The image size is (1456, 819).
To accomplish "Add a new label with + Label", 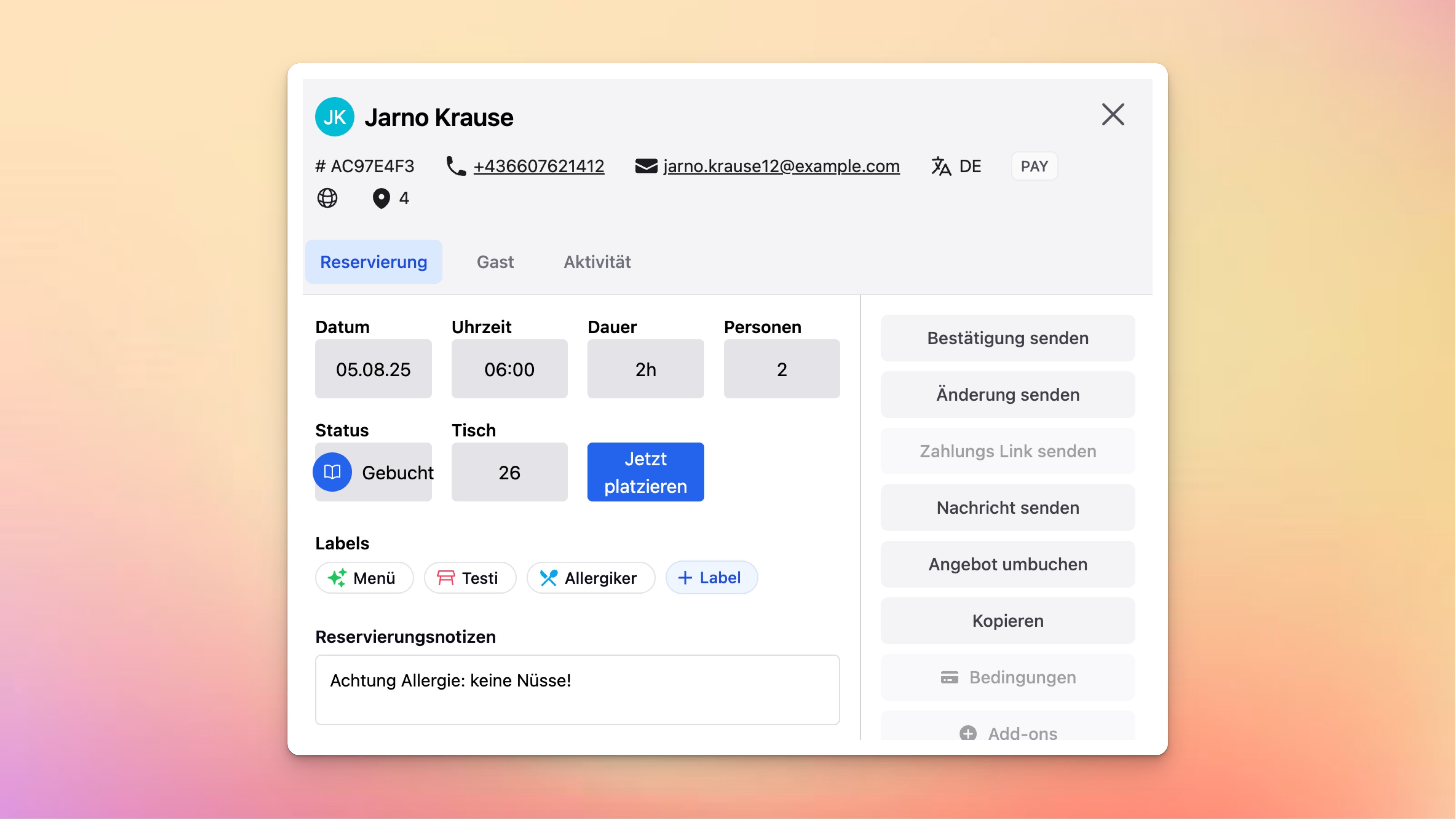I will click(712, 578).
